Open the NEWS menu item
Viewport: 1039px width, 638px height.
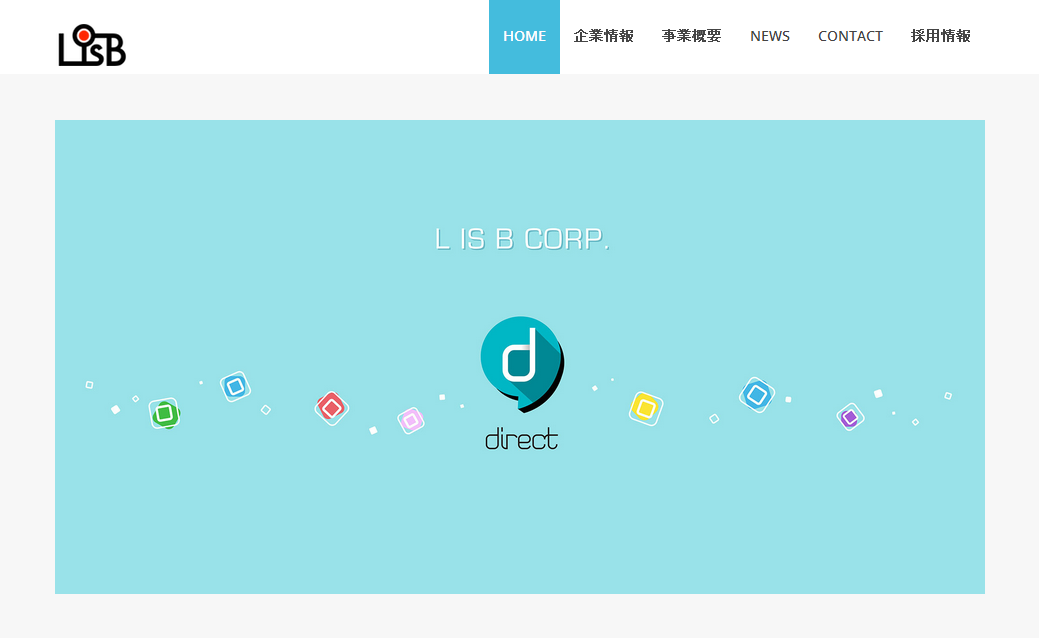click(x=770, y=36)
